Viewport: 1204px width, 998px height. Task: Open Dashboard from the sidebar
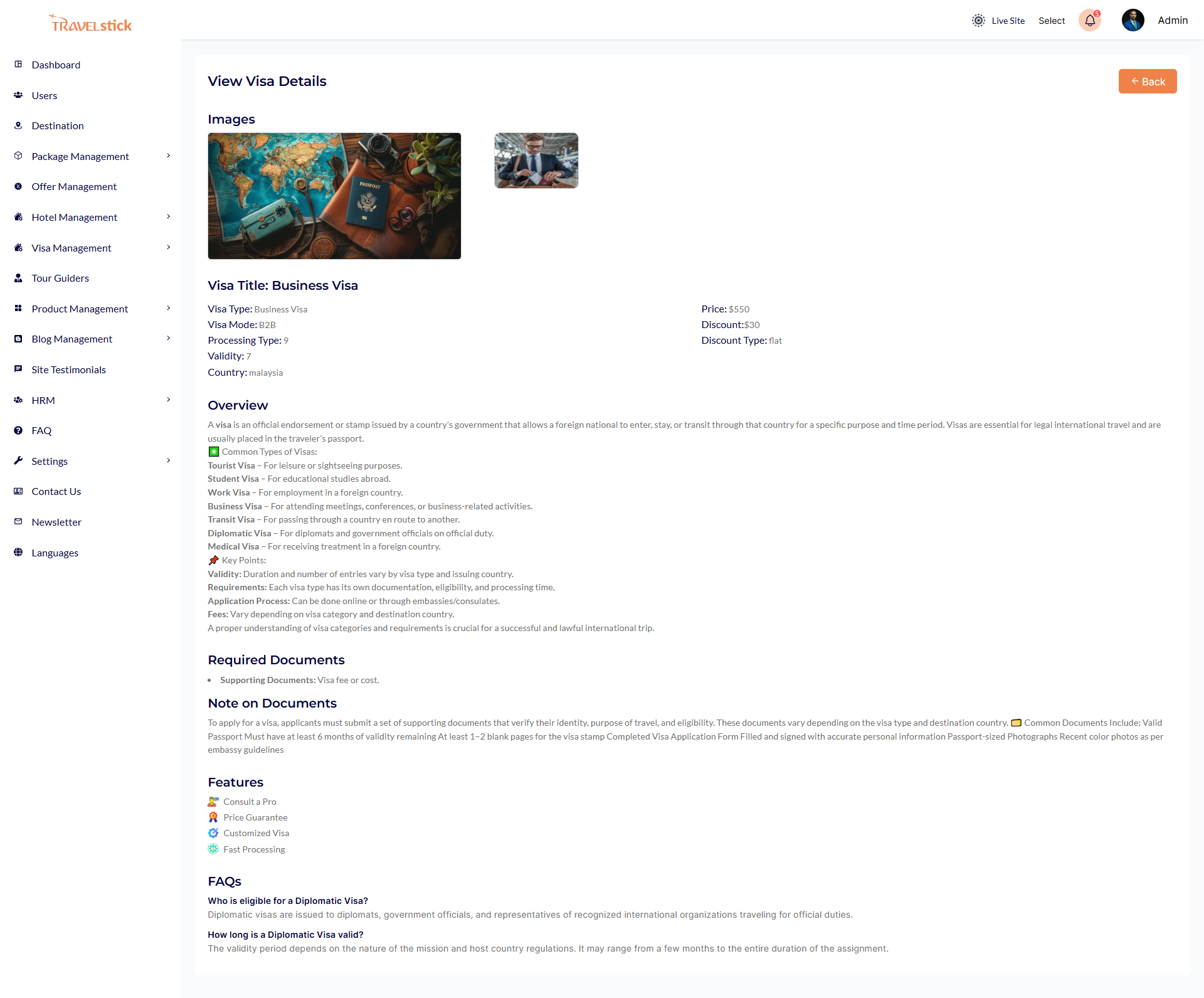[x=56, y=65]
